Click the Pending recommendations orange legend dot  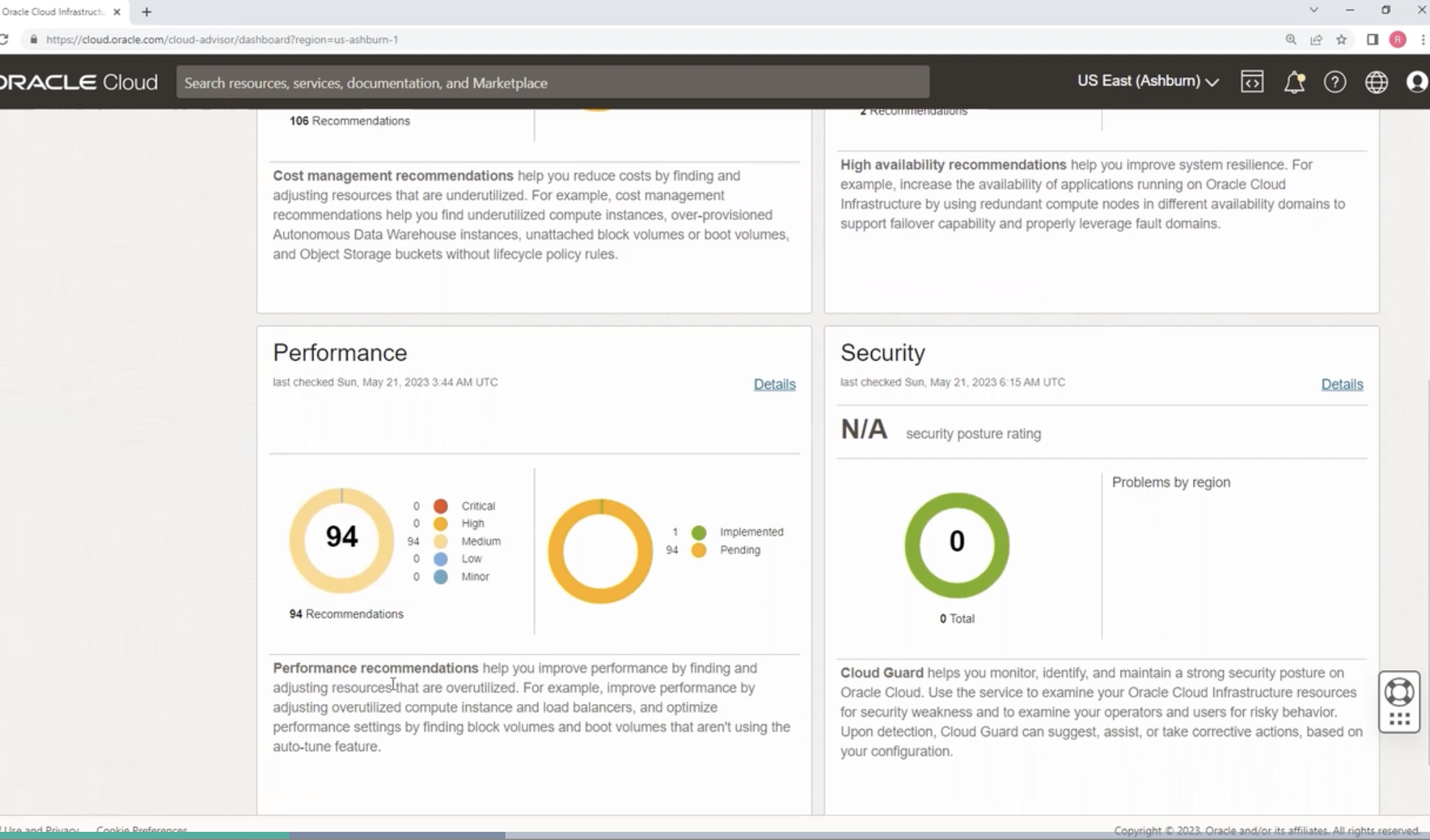(x=698, y=550)
